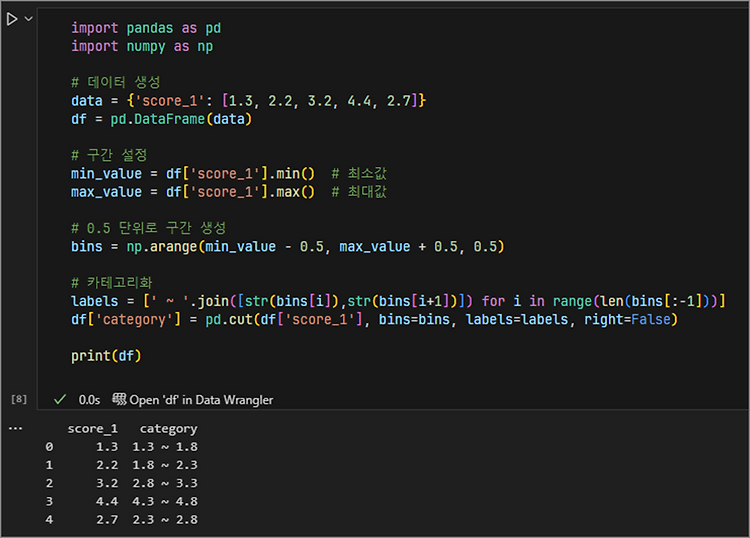Click the data dictionary definition line
This screenshot has height=538, width=750.
click(248, 101)
